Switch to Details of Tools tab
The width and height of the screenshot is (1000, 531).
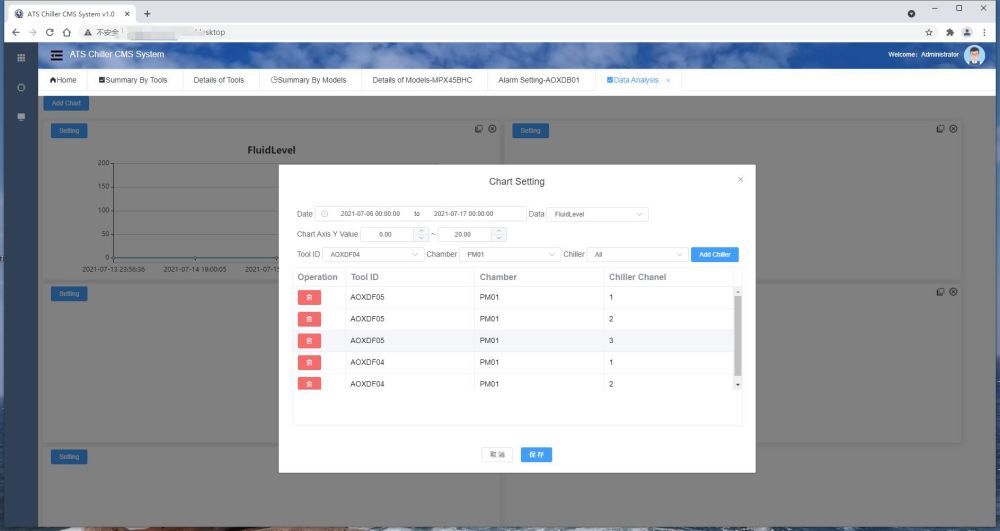pos(219,80)
